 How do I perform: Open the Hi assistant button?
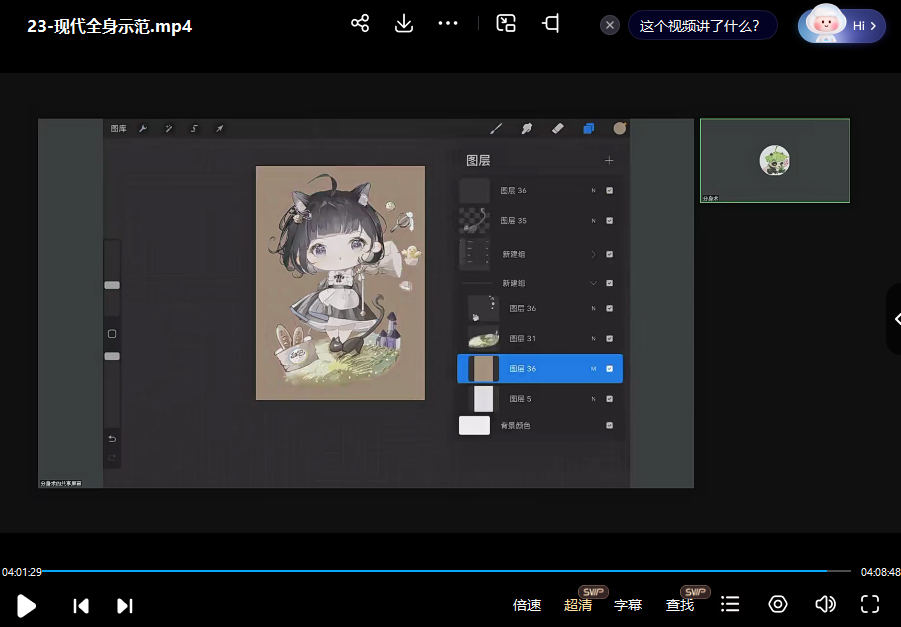click(x=842, y=26)
